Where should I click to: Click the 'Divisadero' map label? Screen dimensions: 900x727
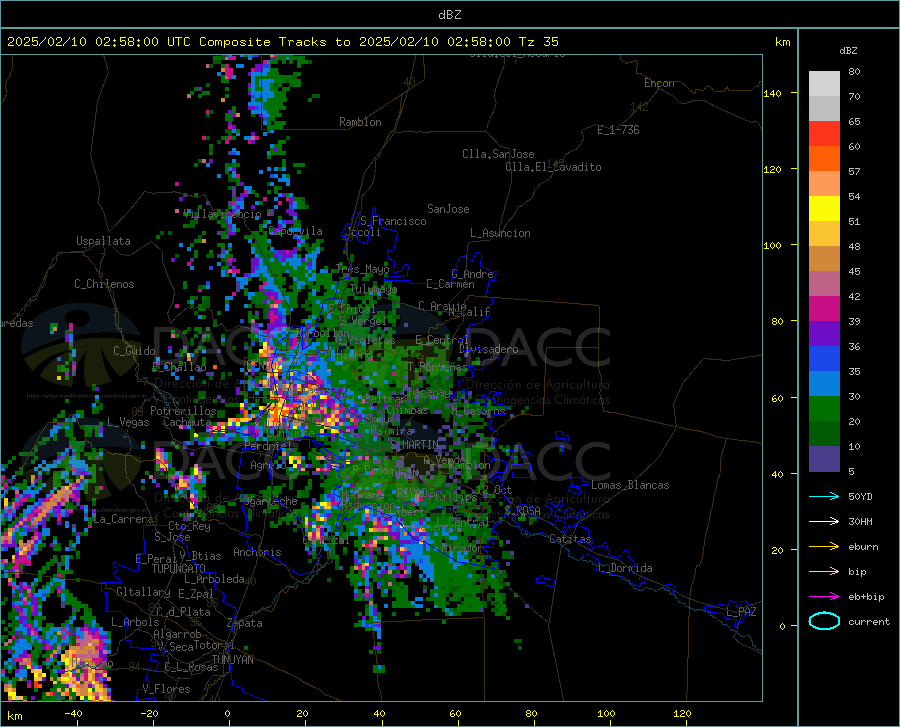[x=488, y=349]
